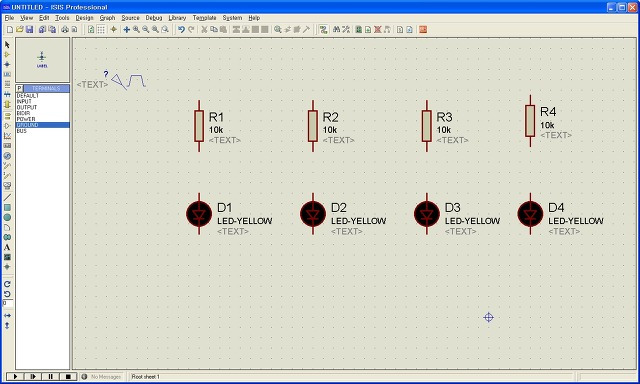
Task: Open the File menu
Action: (x=9, y=18)
